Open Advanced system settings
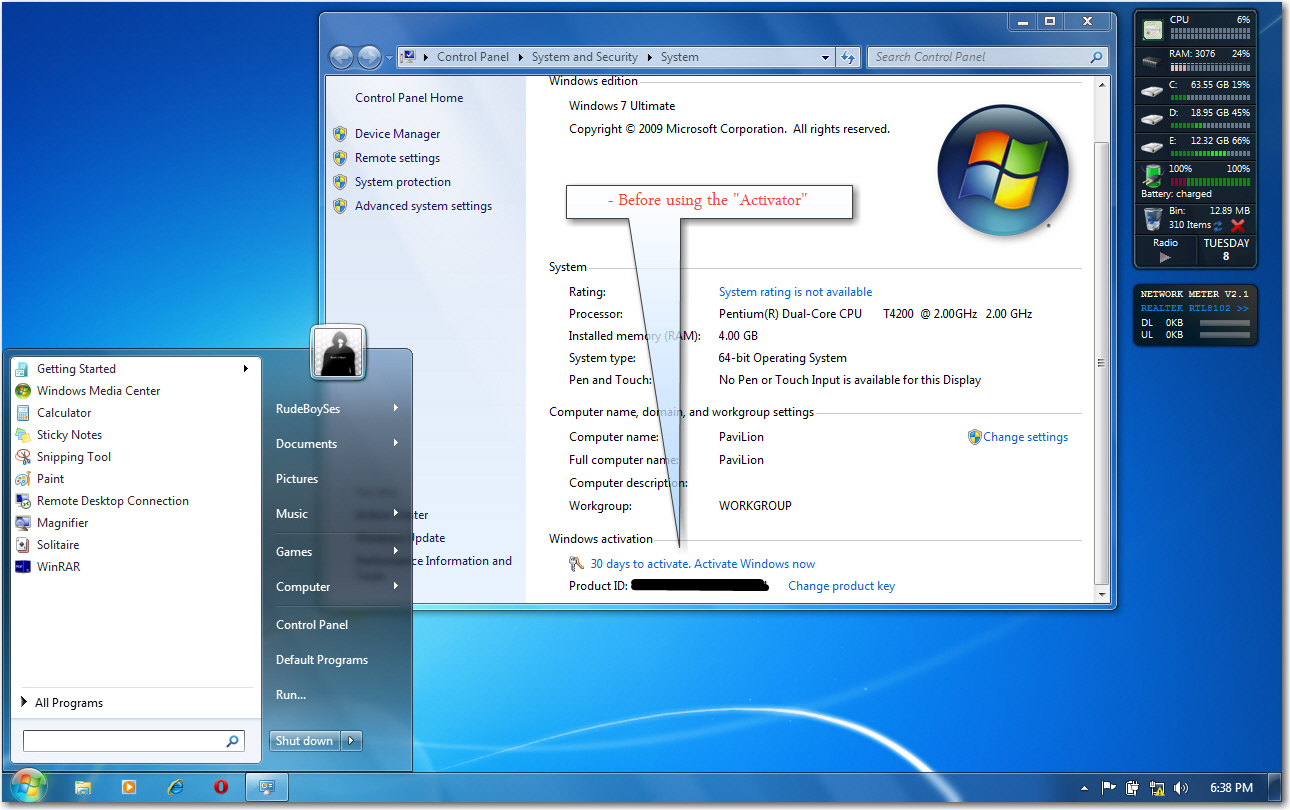The width and height of the screenshot is (1290, 810). 423,206
